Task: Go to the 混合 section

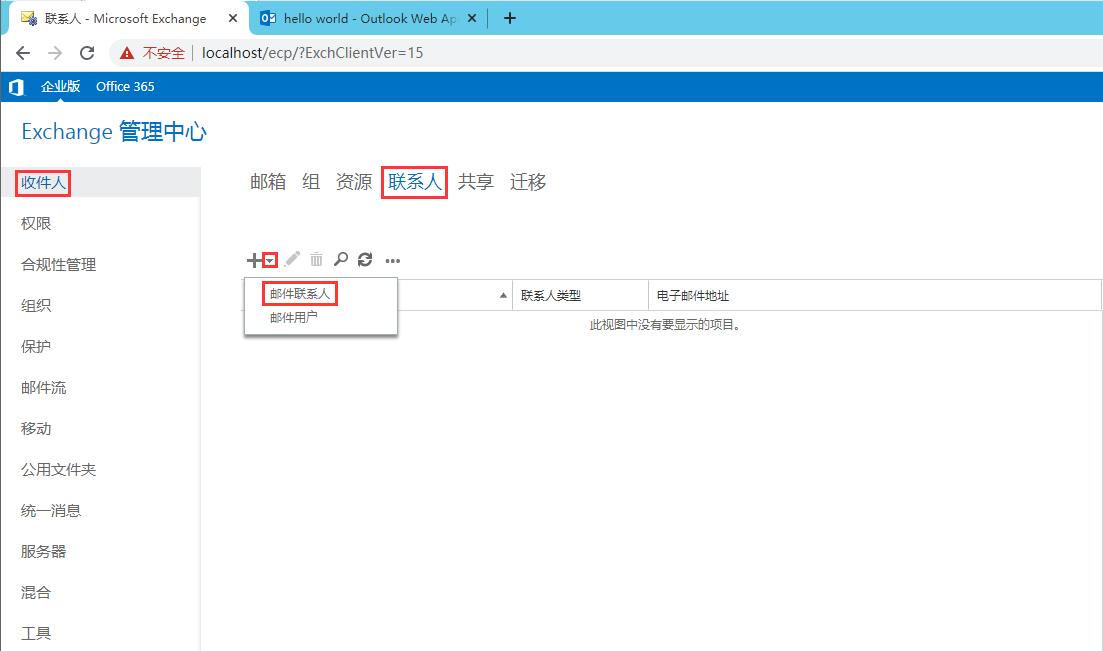Action: click(x=36, y=593)
